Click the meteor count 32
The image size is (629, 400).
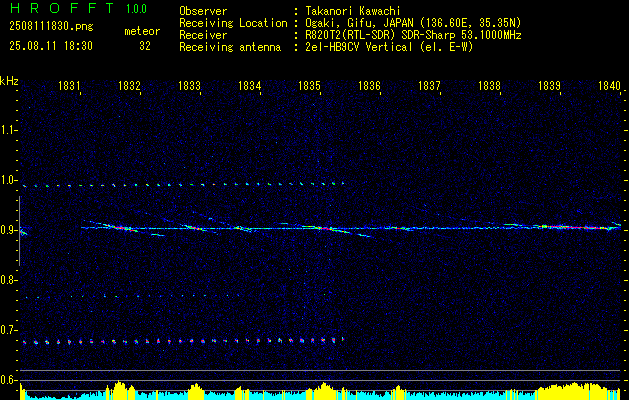coord(145,46)
